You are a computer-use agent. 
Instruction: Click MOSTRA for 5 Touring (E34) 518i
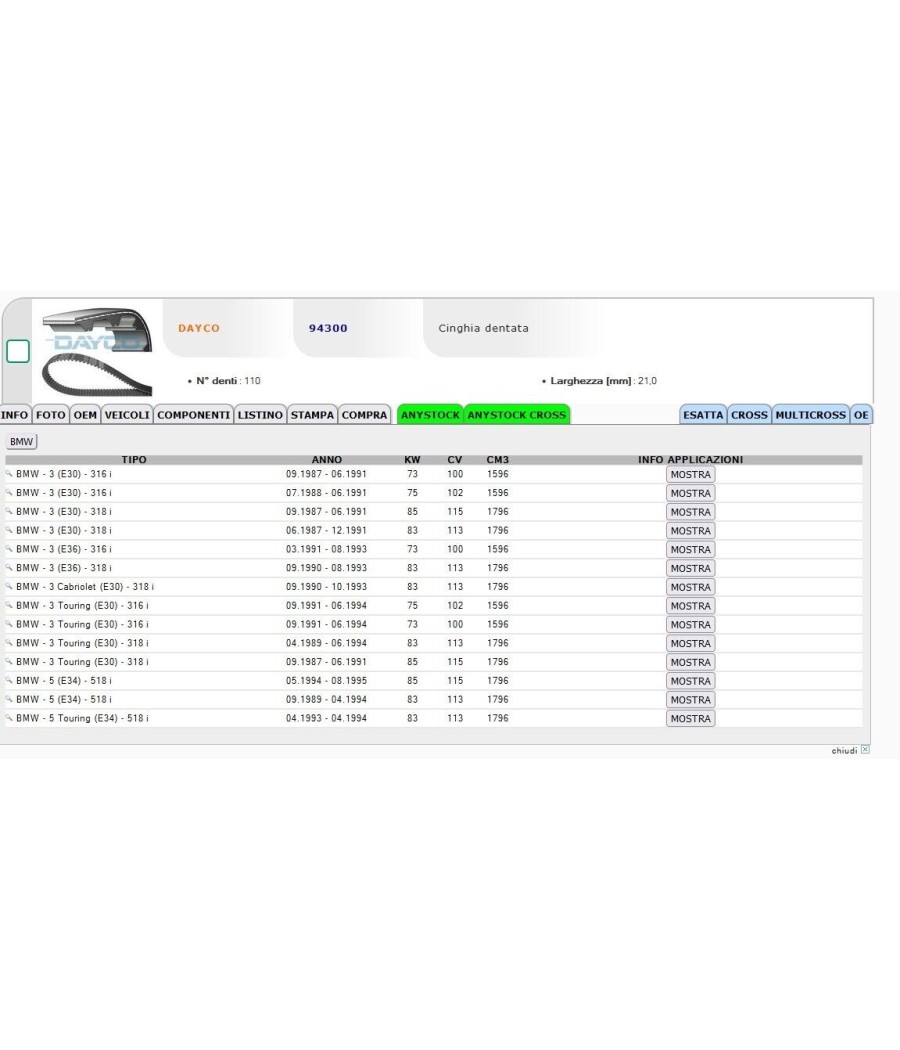(x=690, y=719)
